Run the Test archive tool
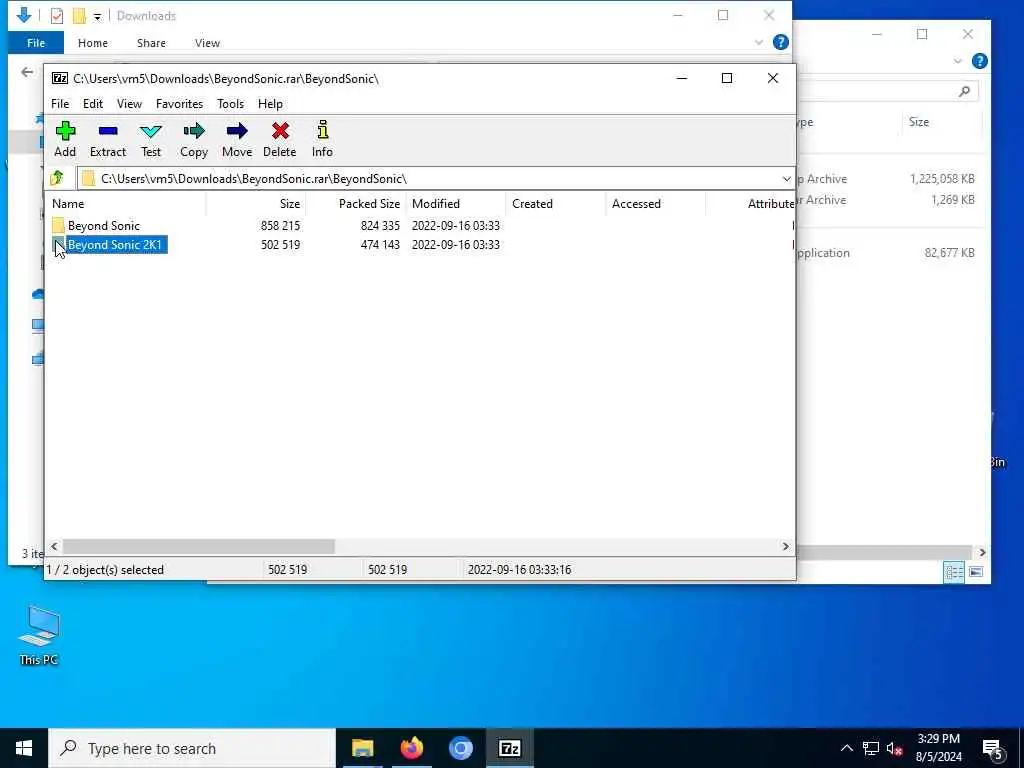Viewport: 1024px width, 768px height. tap(151, 139)
